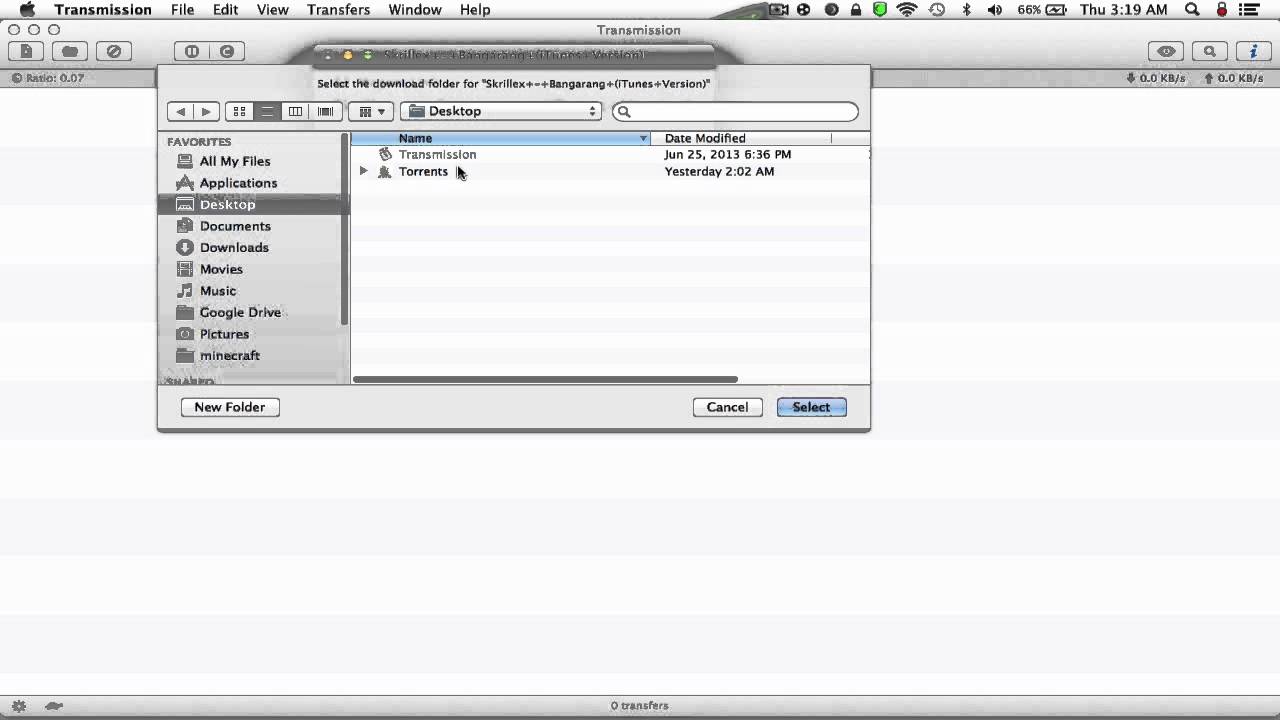Click the New Folder button
Screen dimensions: 1280x720
pyautogui.click(x=230, y=407)
